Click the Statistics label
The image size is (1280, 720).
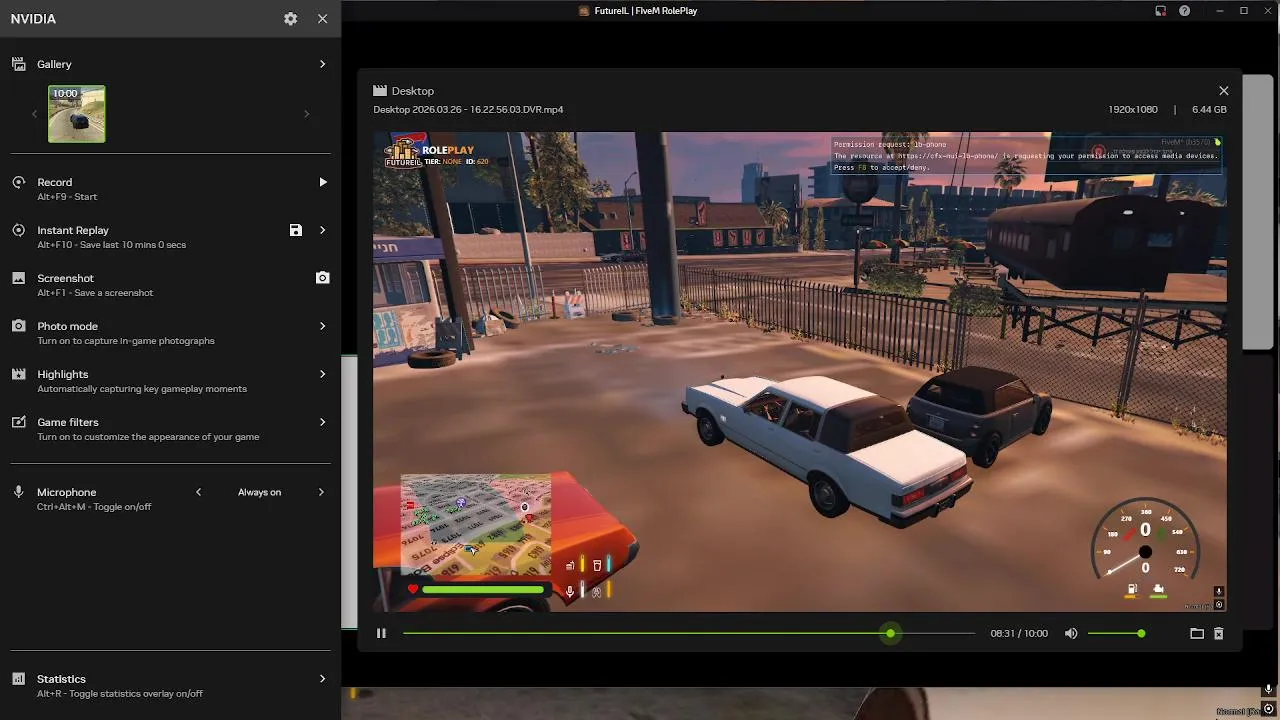point(61,679)
